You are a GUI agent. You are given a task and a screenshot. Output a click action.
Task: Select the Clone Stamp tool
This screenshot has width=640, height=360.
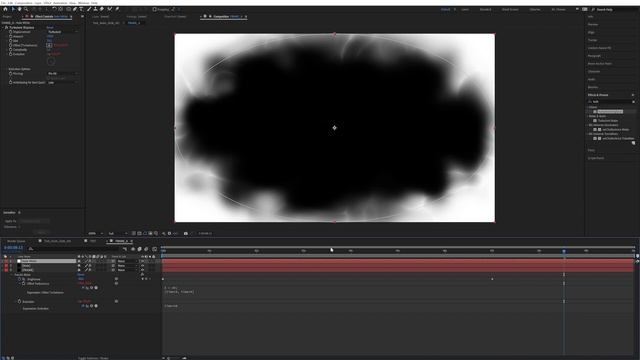96,9
